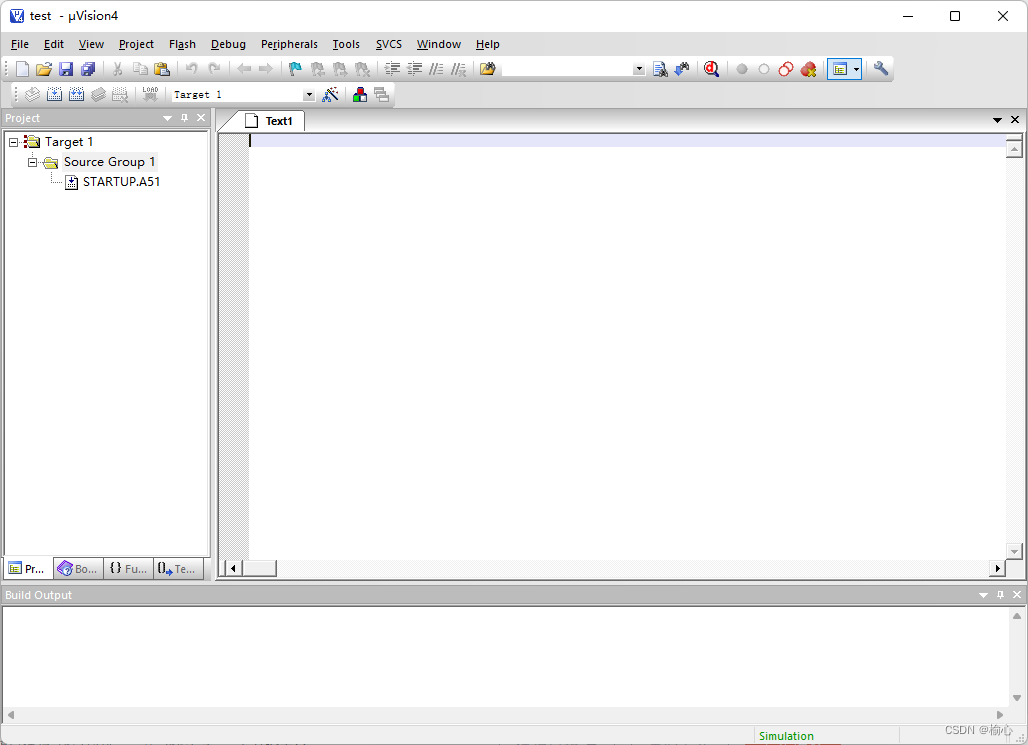Open Manage Components colored blocks icon
The height and width of the screenshot is (745, 1028).
tap(359, 94)
